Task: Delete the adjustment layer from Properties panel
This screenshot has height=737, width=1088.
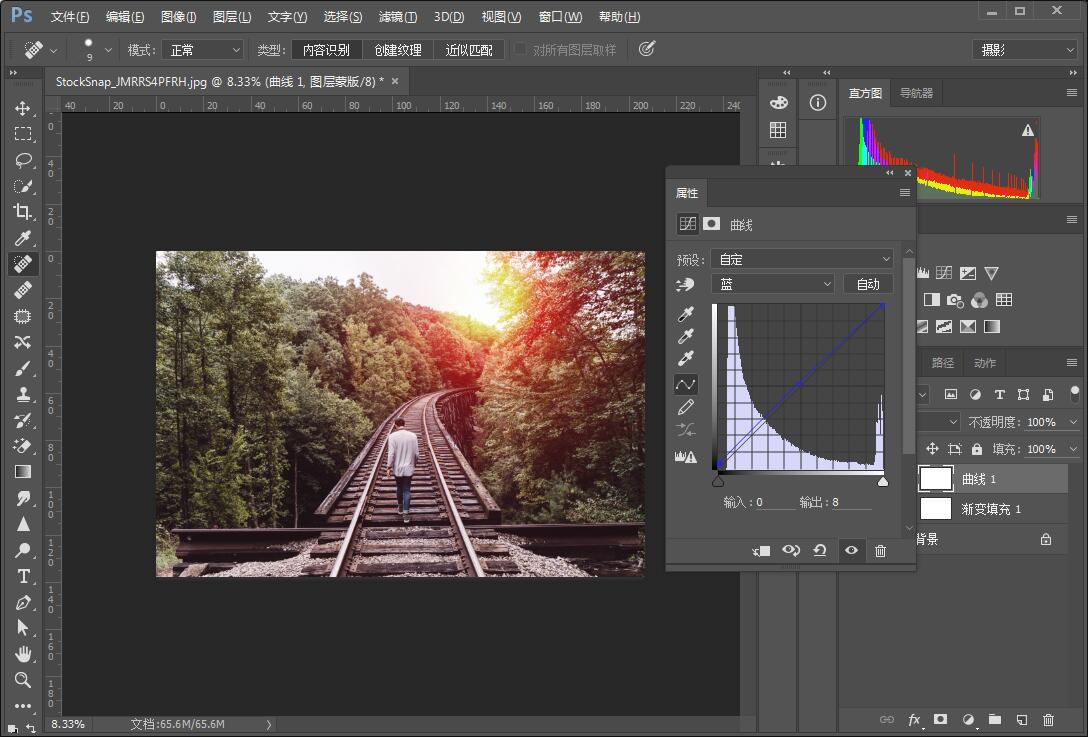Action: (881, 550)
